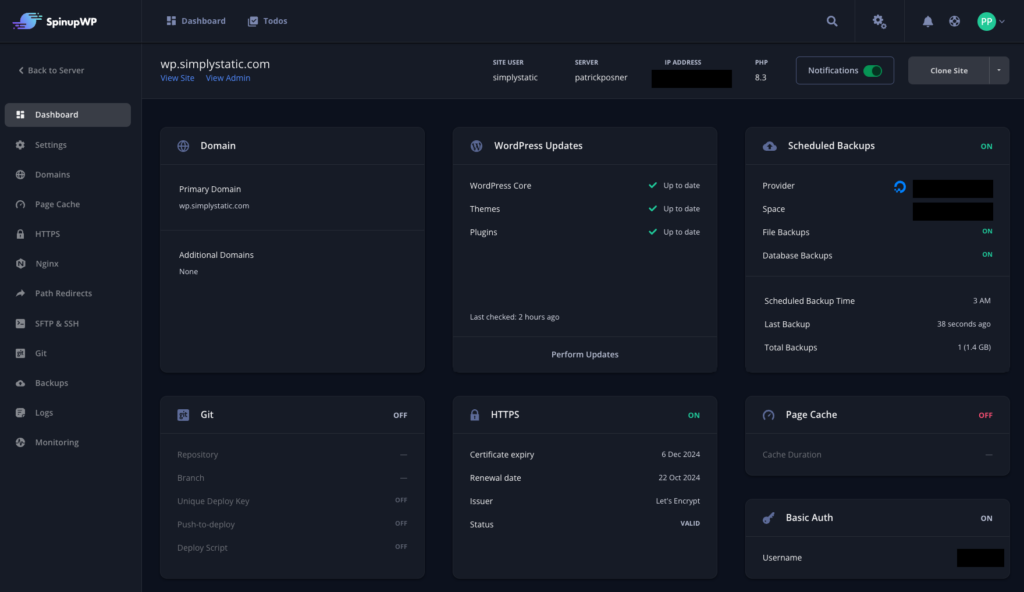The width and height of the screenshot is (1024, 592).
Task: Click the Scheduled Backups card title
Action: tap(831, 146)
